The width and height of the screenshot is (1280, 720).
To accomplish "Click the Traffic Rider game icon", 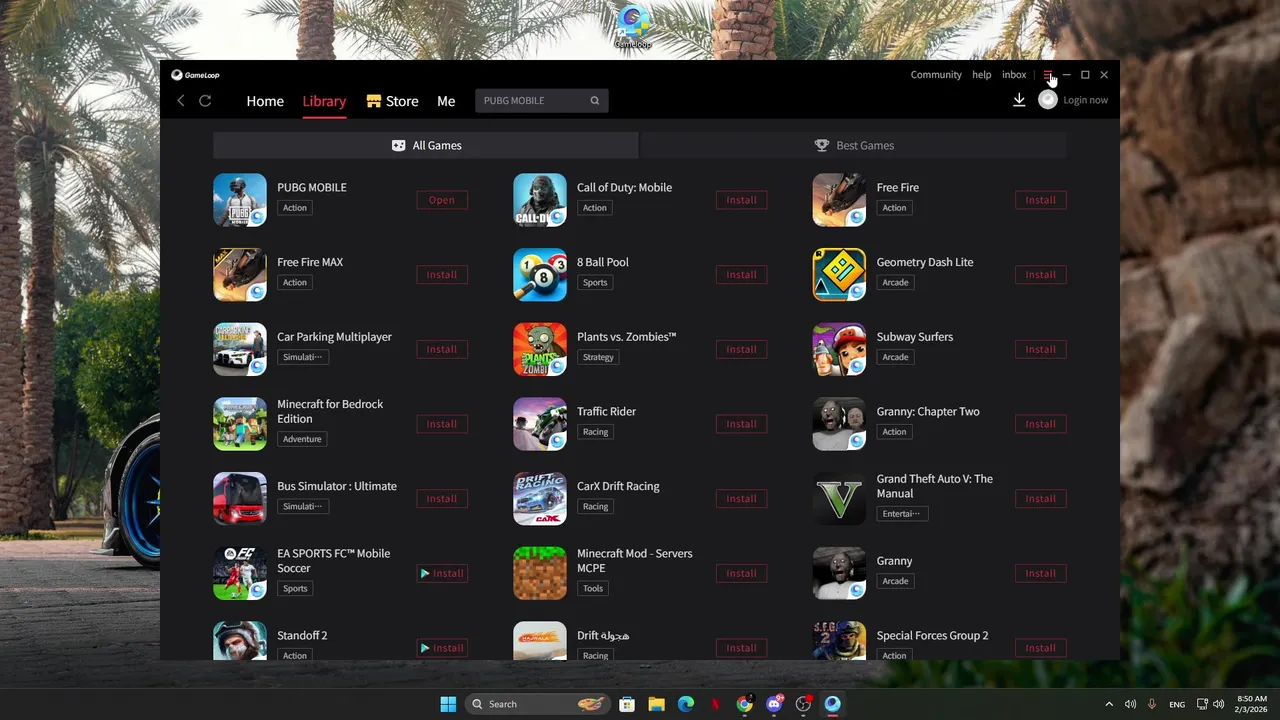I will (540, 424).
